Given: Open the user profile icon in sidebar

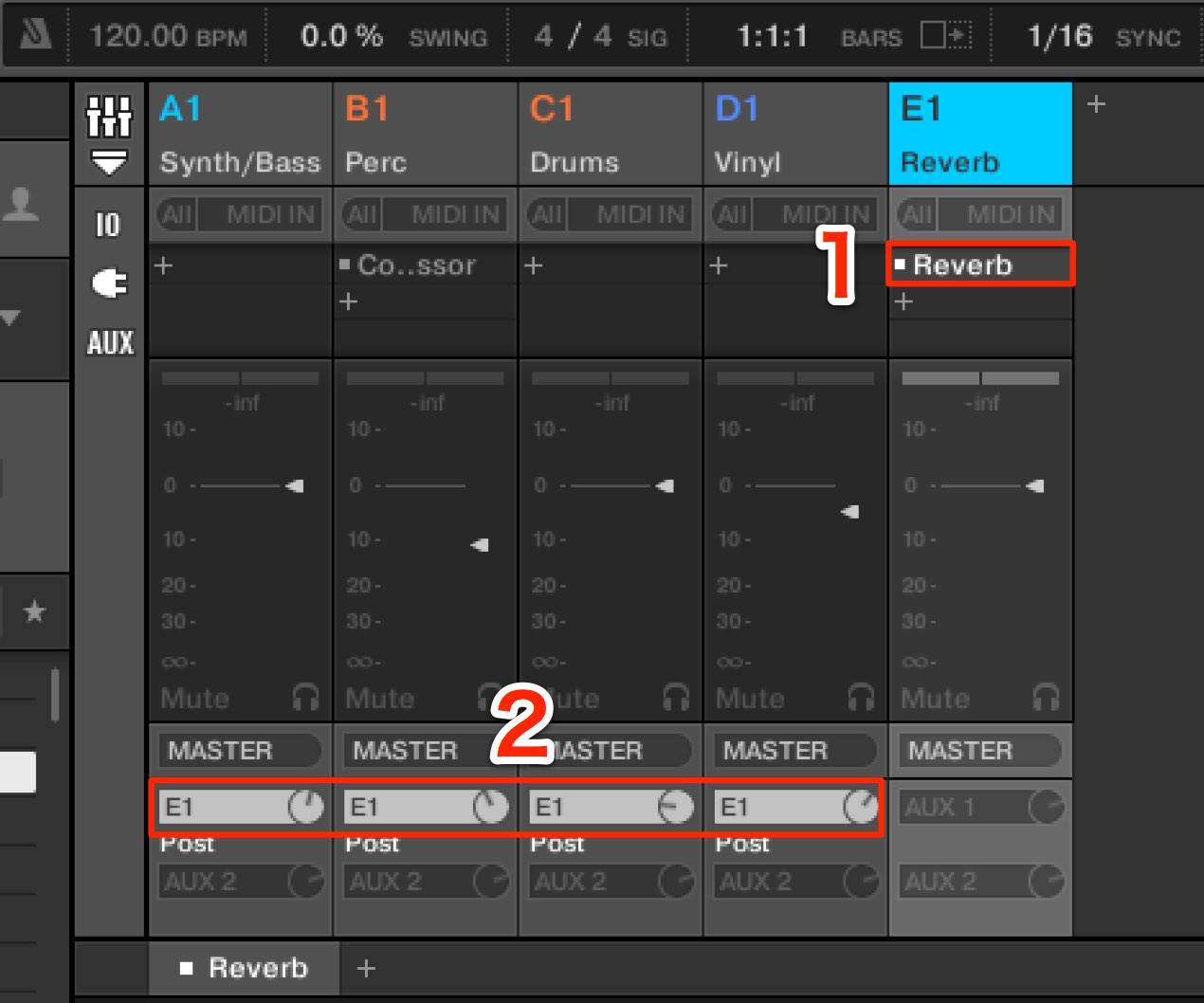Looking at the screenshot, I should 21,205.
